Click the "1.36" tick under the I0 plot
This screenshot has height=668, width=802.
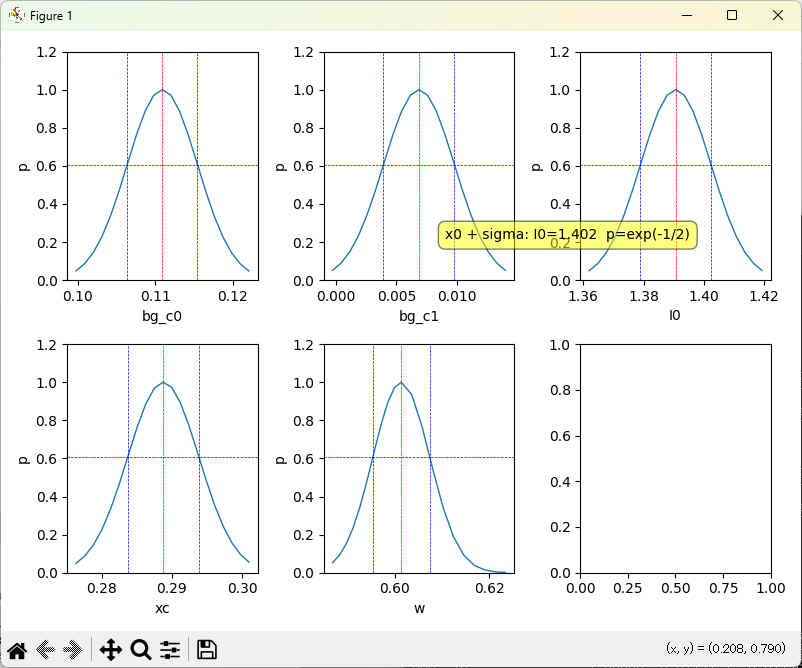pyautogui.click(x=583, y=296)
